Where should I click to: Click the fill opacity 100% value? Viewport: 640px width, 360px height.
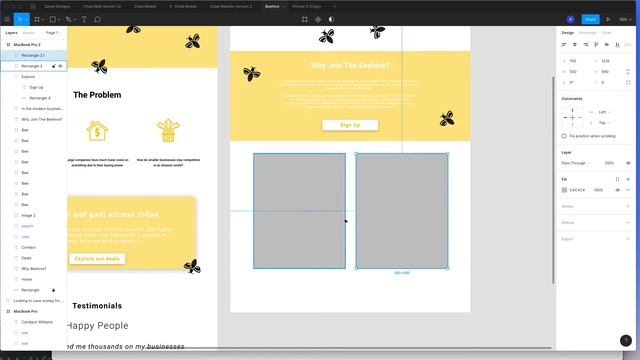(x=598, y=190)
